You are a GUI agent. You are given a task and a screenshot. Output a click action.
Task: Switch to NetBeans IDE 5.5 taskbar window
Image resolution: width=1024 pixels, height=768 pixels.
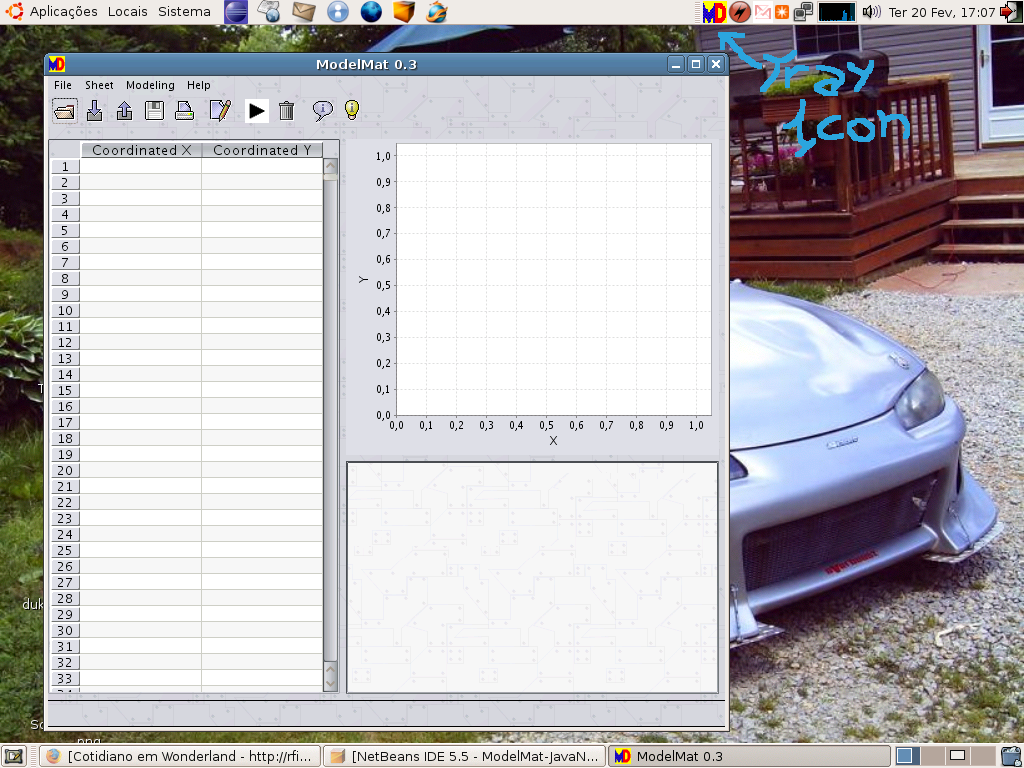[x=465, y=756]
